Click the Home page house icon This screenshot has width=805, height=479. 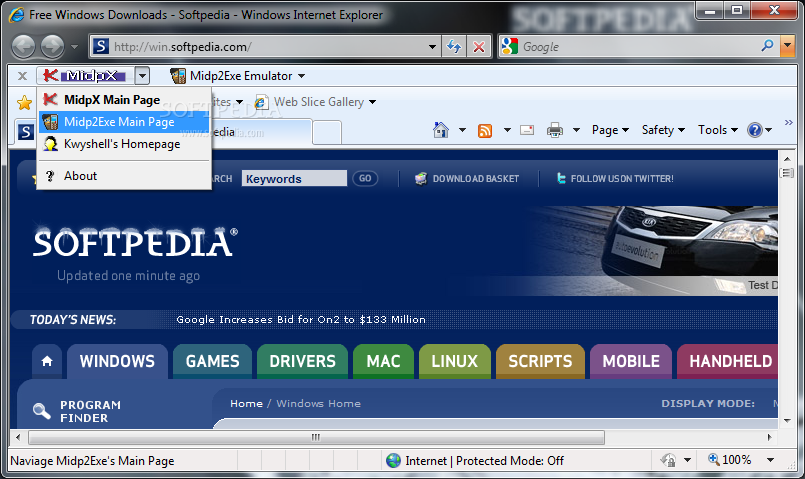tap(441, 130)
